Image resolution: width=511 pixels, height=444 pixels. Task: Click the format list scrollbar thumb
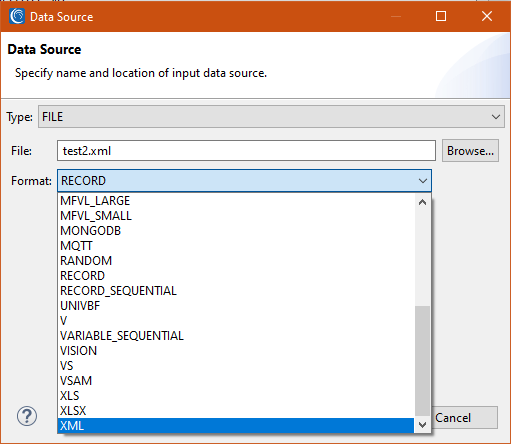[422, 361]
